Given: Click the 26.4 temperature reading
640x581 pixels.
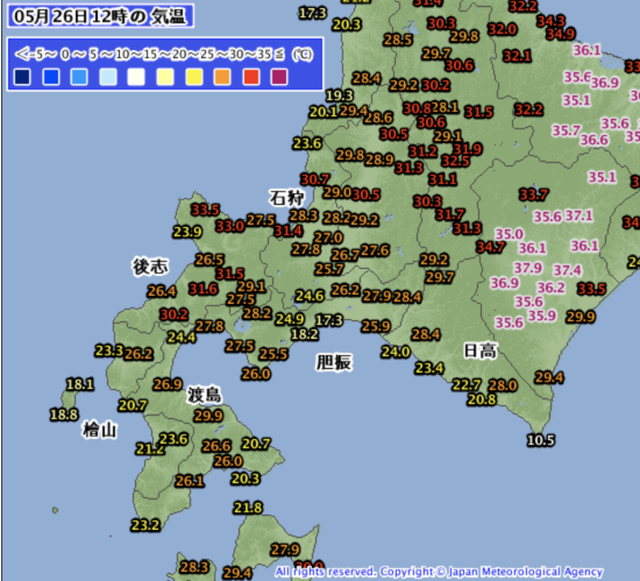Looking at the screenshot, I should (162, 291).
